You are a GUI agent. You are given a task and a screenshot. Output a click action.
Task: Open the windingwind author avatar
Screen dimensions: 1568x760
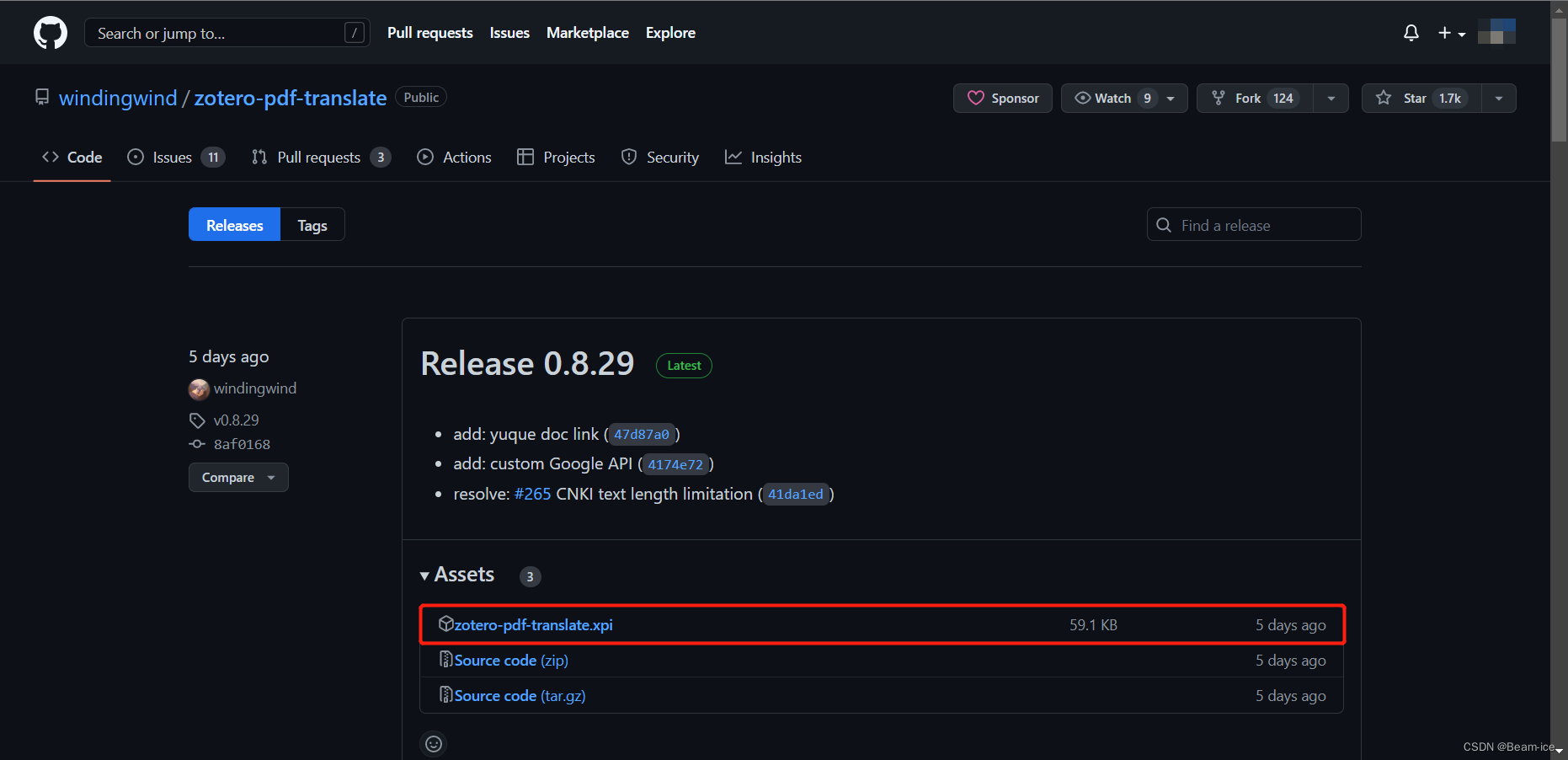pyautogui.click(x=199, y=389)
